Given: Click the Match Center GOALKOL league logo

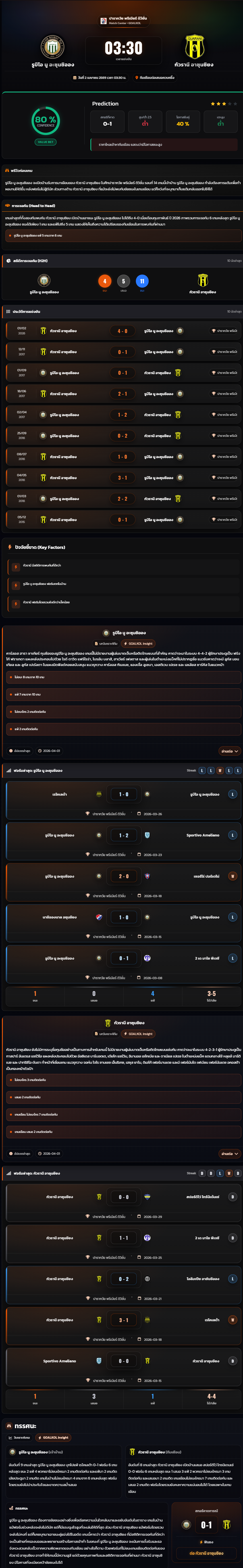Looking at the screenshot, I should click(x=103, y=21).
